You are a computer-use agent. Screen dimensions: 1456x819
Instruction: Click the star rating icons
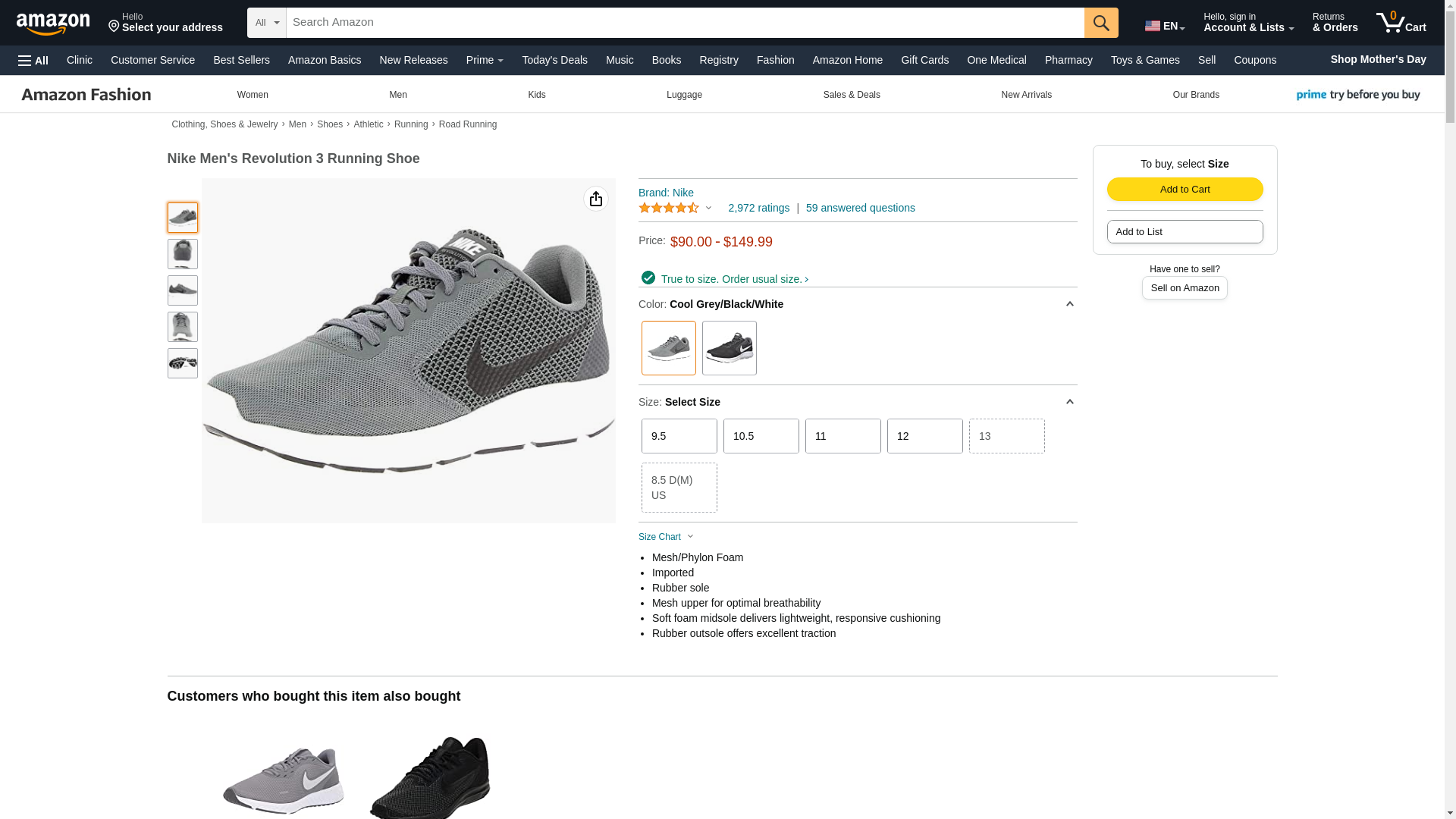coord(669,208)
